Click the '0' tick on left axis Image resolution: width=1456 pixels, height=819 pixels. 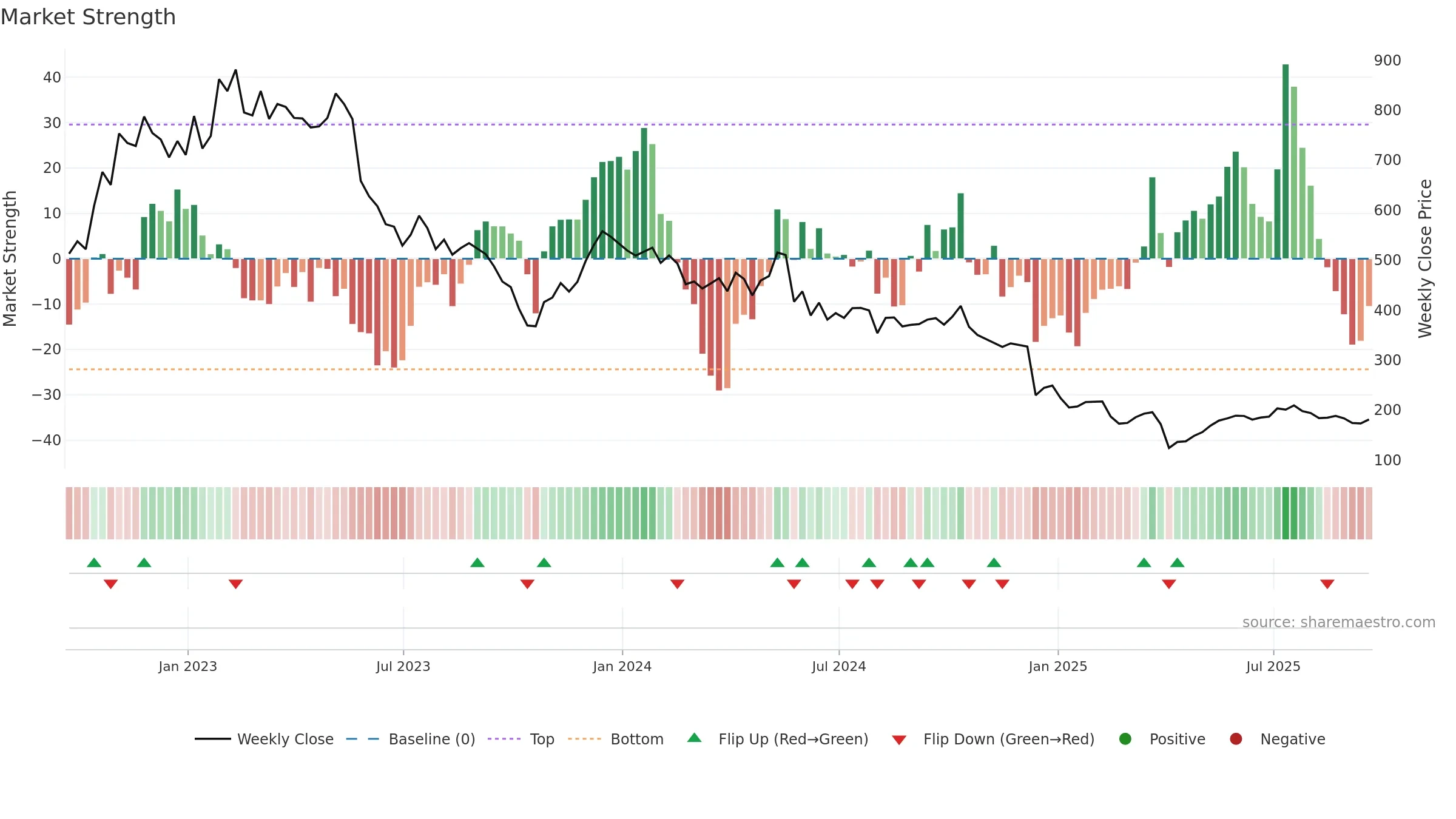coord(57,259)
